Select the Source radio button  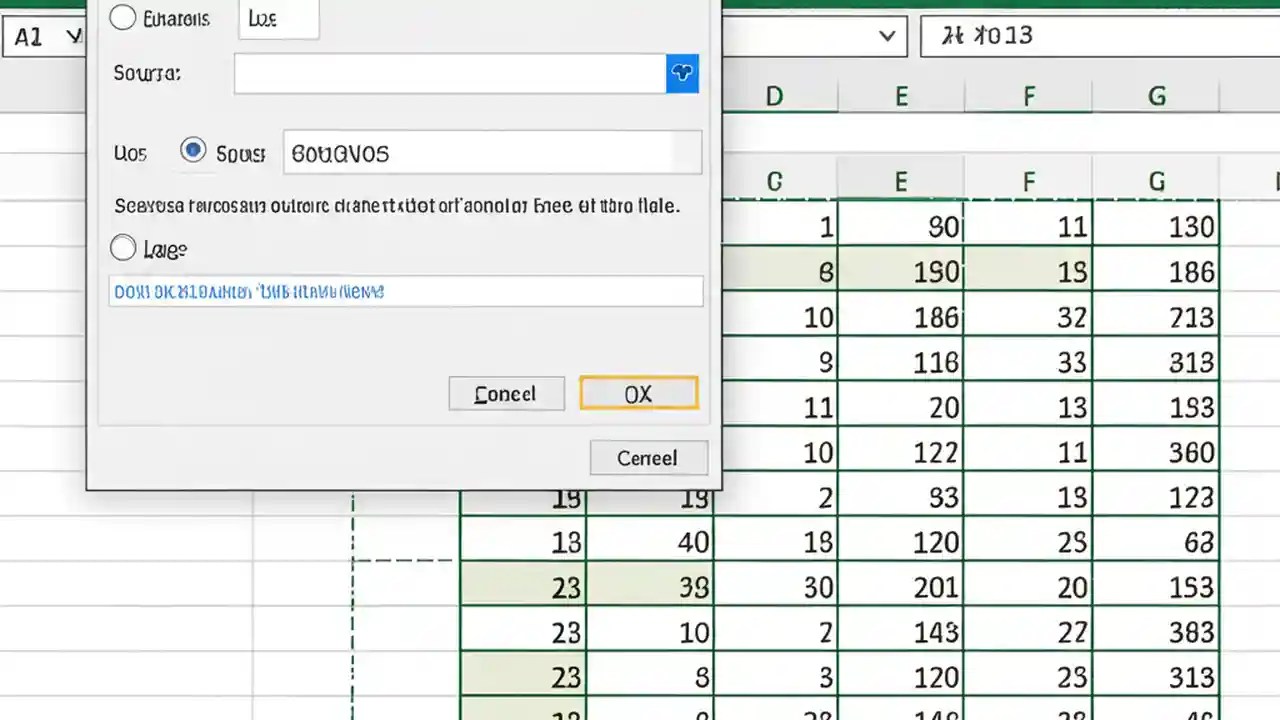coord(192,150)
